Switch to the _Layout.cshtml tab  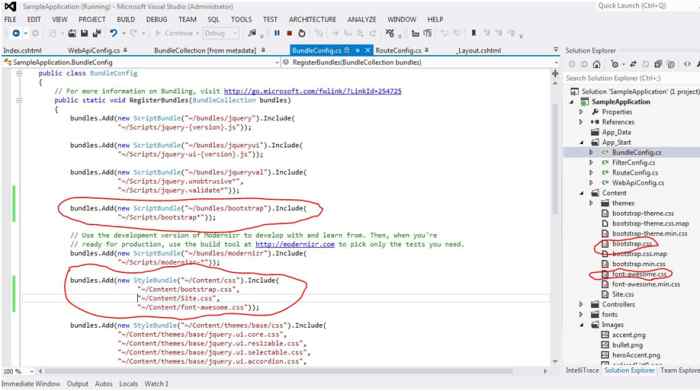[x=479, y=50]
